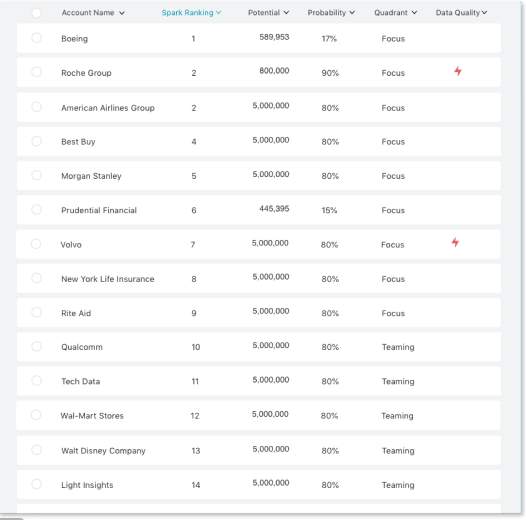
Task: Click the 17% probability for Boeing
Action: (x=329, y=39)
